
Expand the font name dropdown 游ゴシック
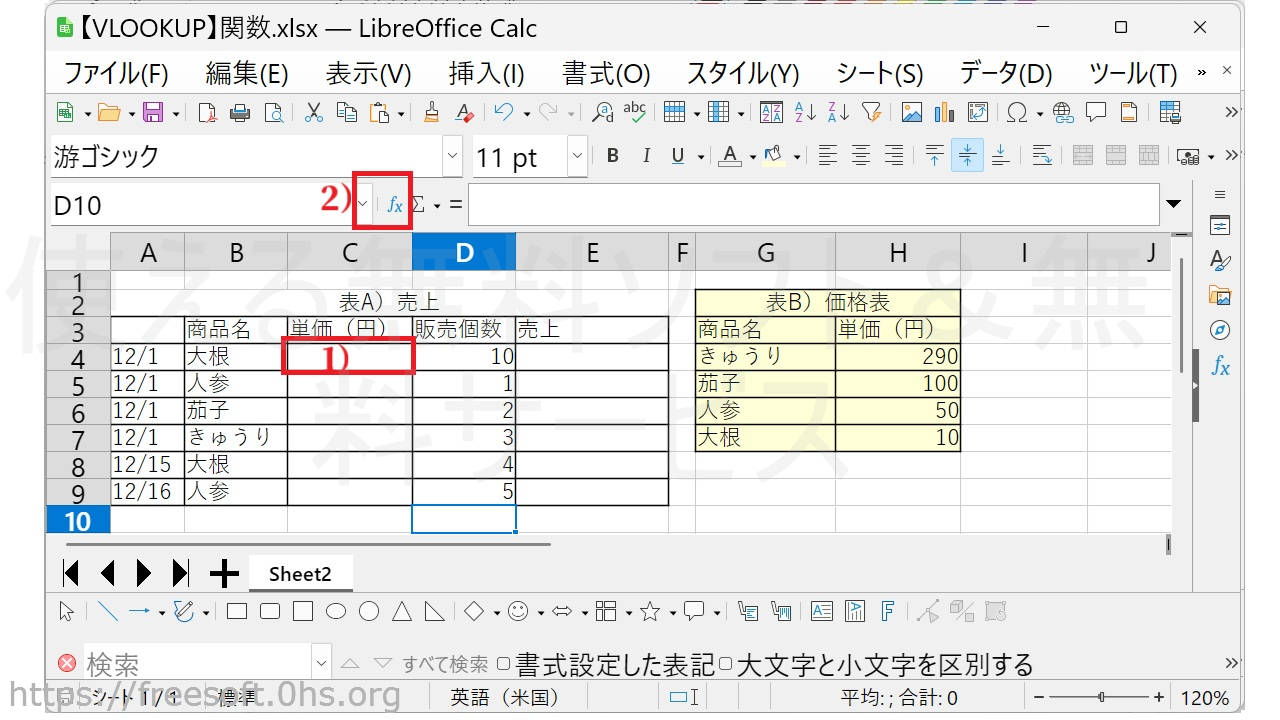[453, 156]
